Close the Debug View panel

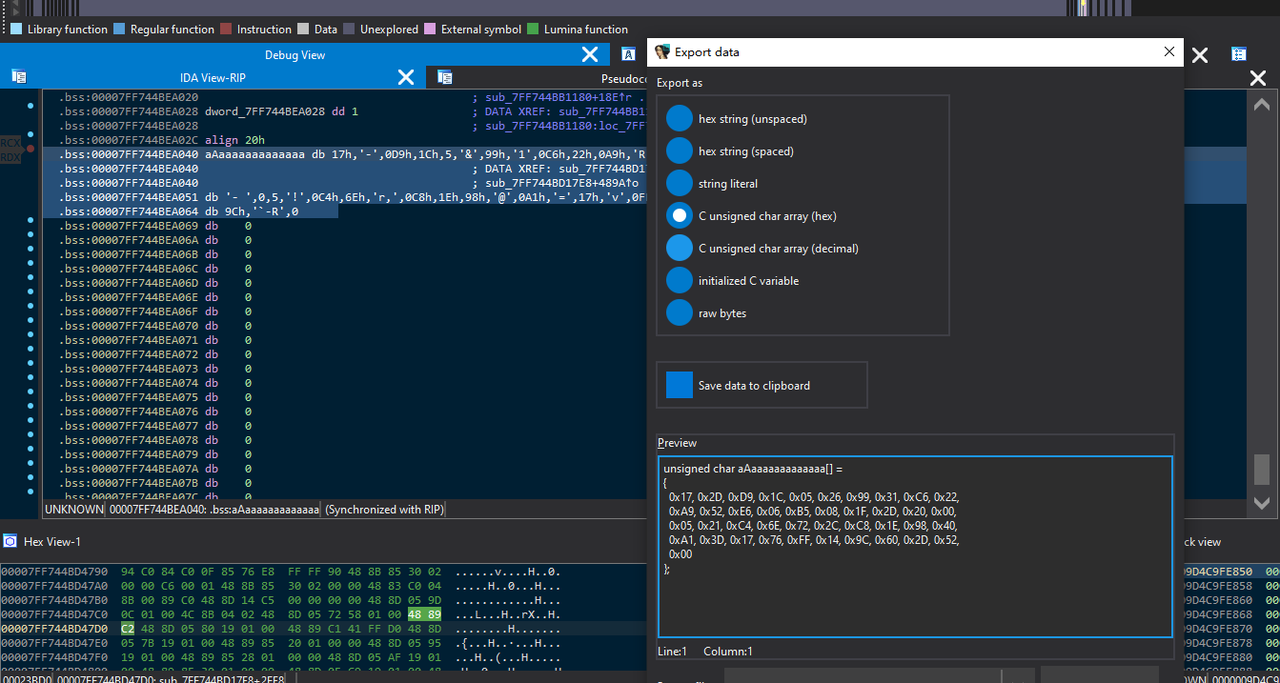click(x=590, y=54)
